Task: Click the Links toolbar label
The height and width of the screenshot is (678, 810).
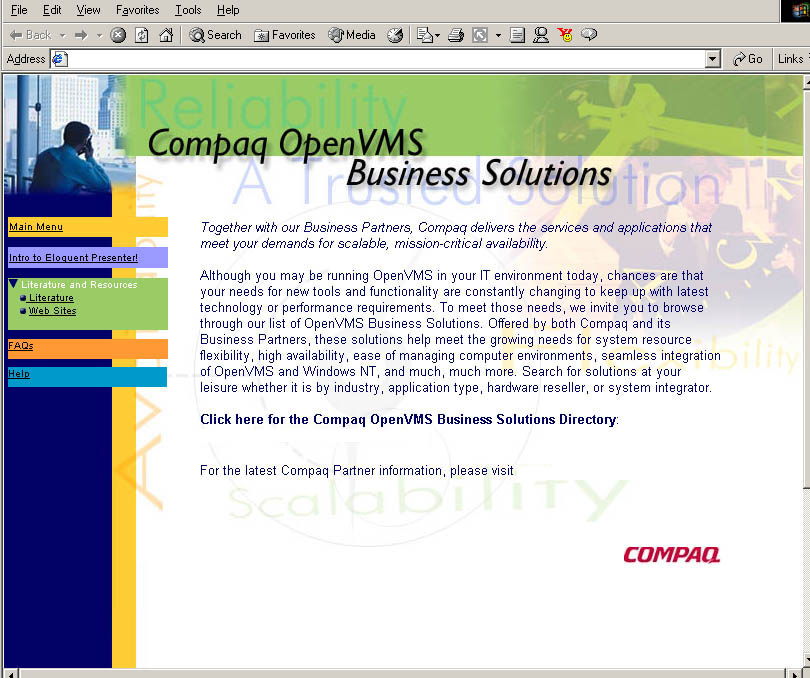Action: (x=791, y=59)
